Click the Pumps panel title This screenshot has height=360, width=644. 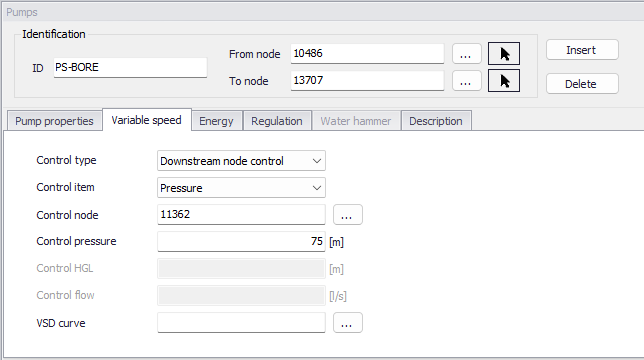click(22, 12)
